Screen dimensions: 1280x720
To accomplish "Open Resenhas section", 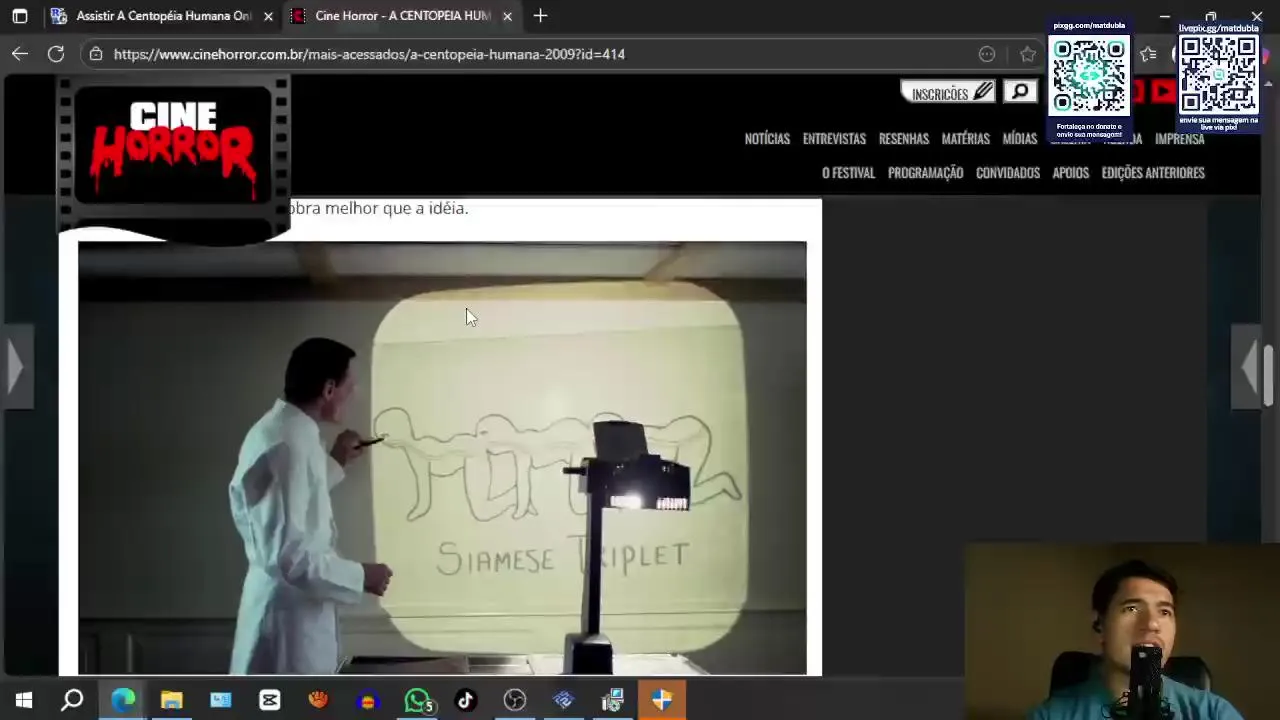I will click(x=904, y=139).
